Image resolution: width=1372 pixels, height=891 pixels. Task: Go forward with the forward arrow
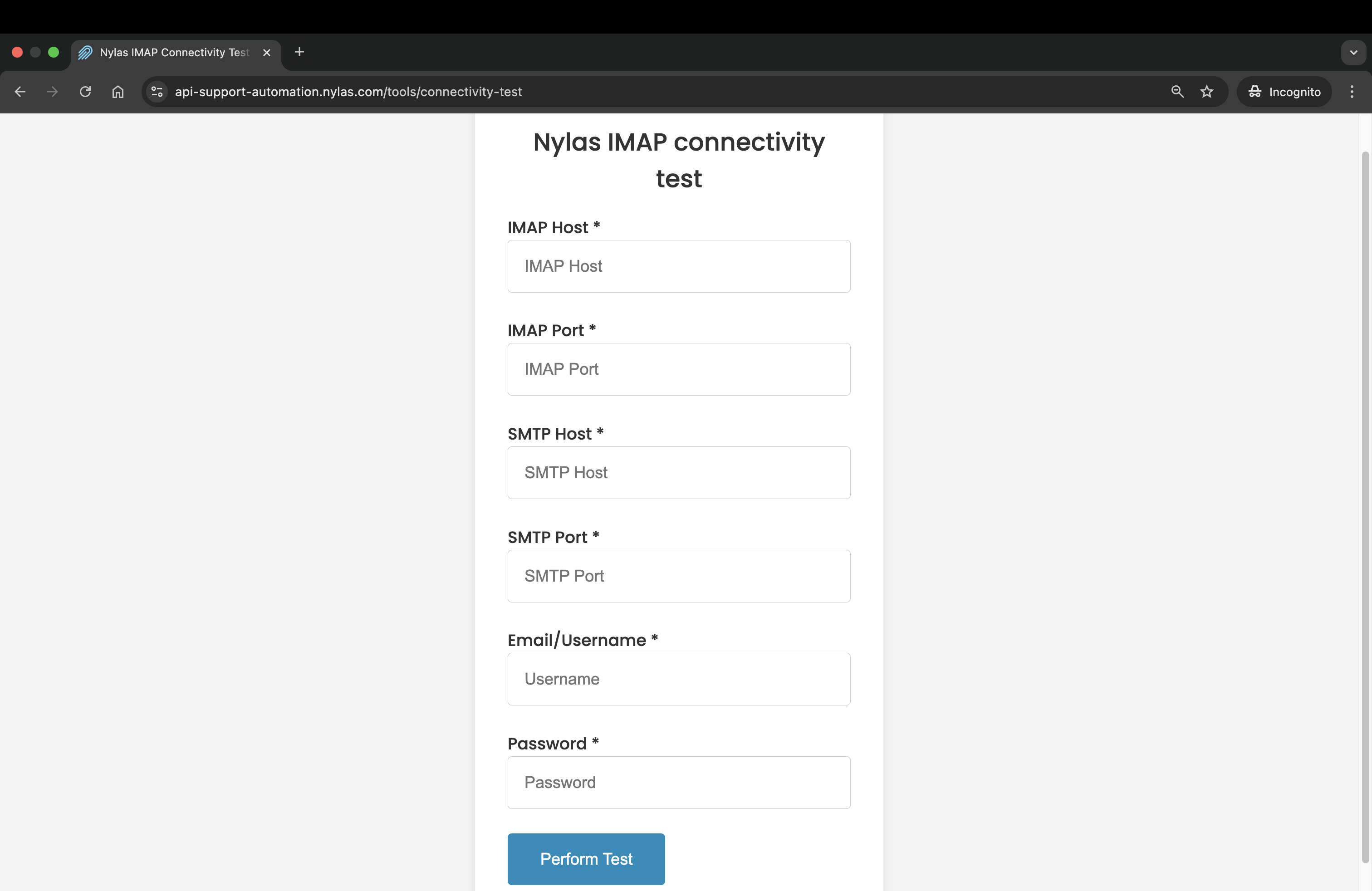click(53, 92)
